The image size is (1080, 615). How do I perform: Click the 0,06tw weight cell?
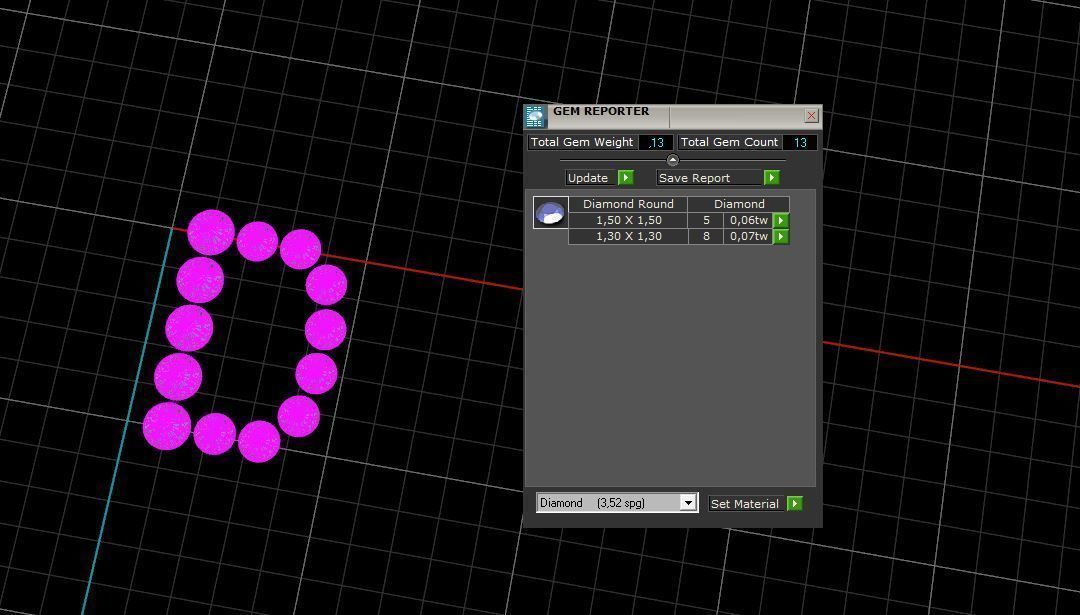click(749, 220)
